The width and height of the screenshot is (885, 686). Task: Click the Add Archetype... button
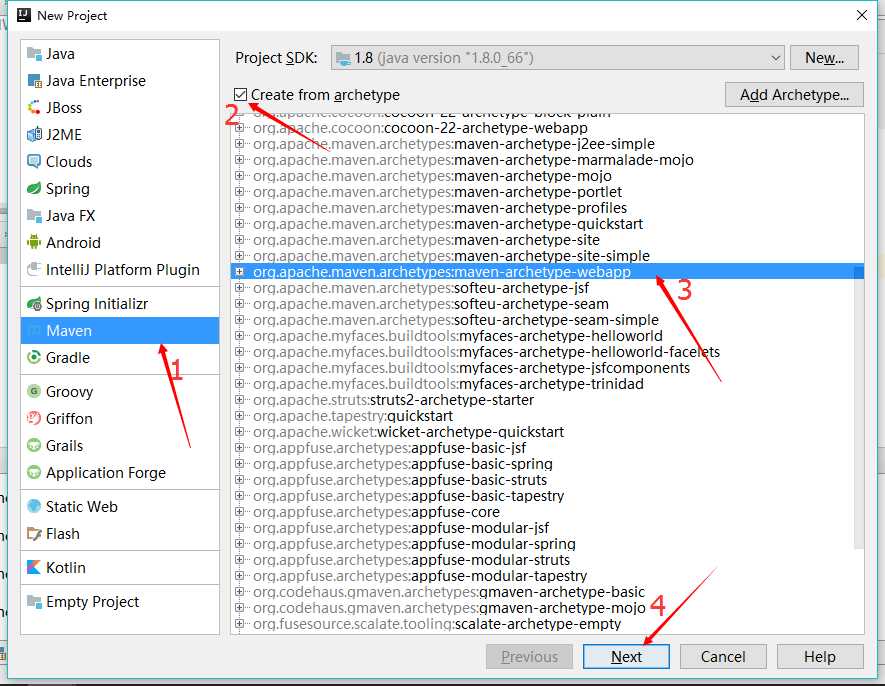[x=794, y=95]
